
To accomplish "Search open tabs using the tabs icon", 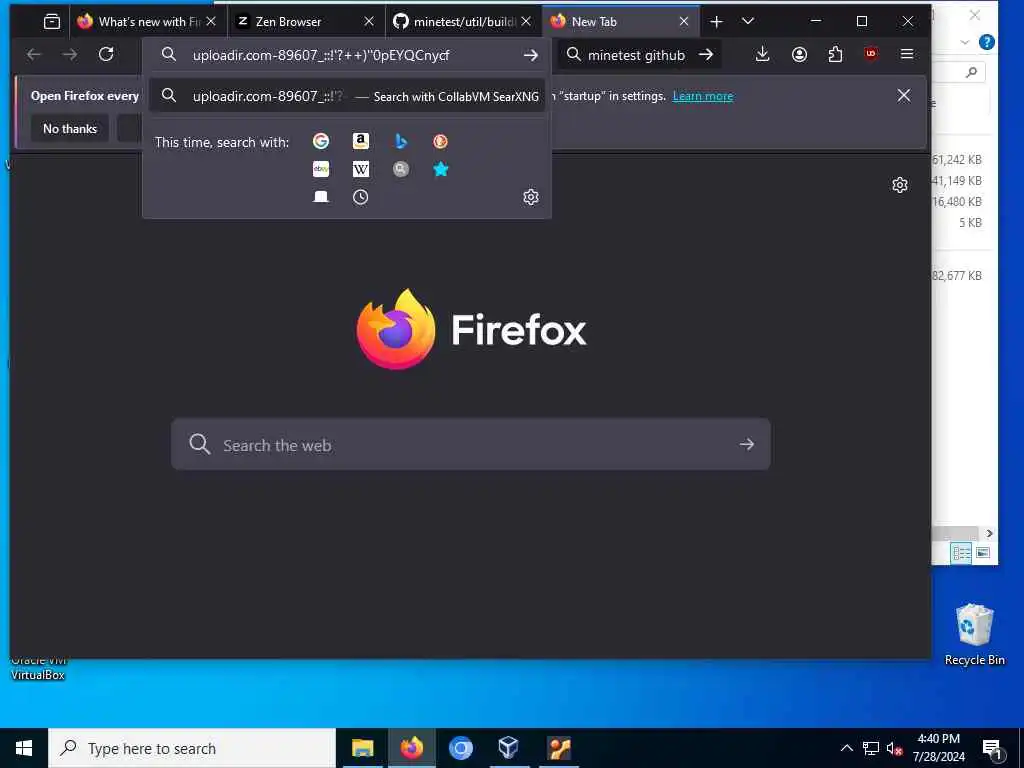I will point(321,197).
